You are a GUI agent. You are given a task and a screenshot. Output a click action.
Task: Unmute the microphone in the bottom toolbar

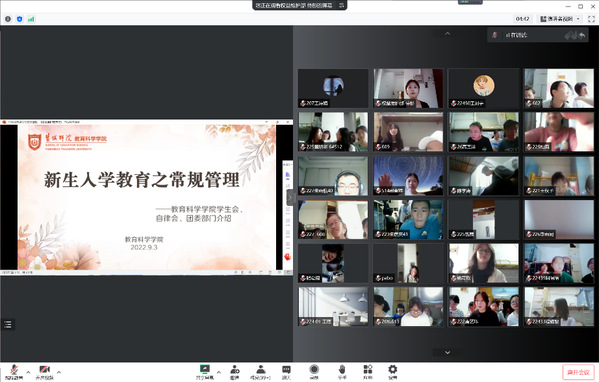point(14,372)
